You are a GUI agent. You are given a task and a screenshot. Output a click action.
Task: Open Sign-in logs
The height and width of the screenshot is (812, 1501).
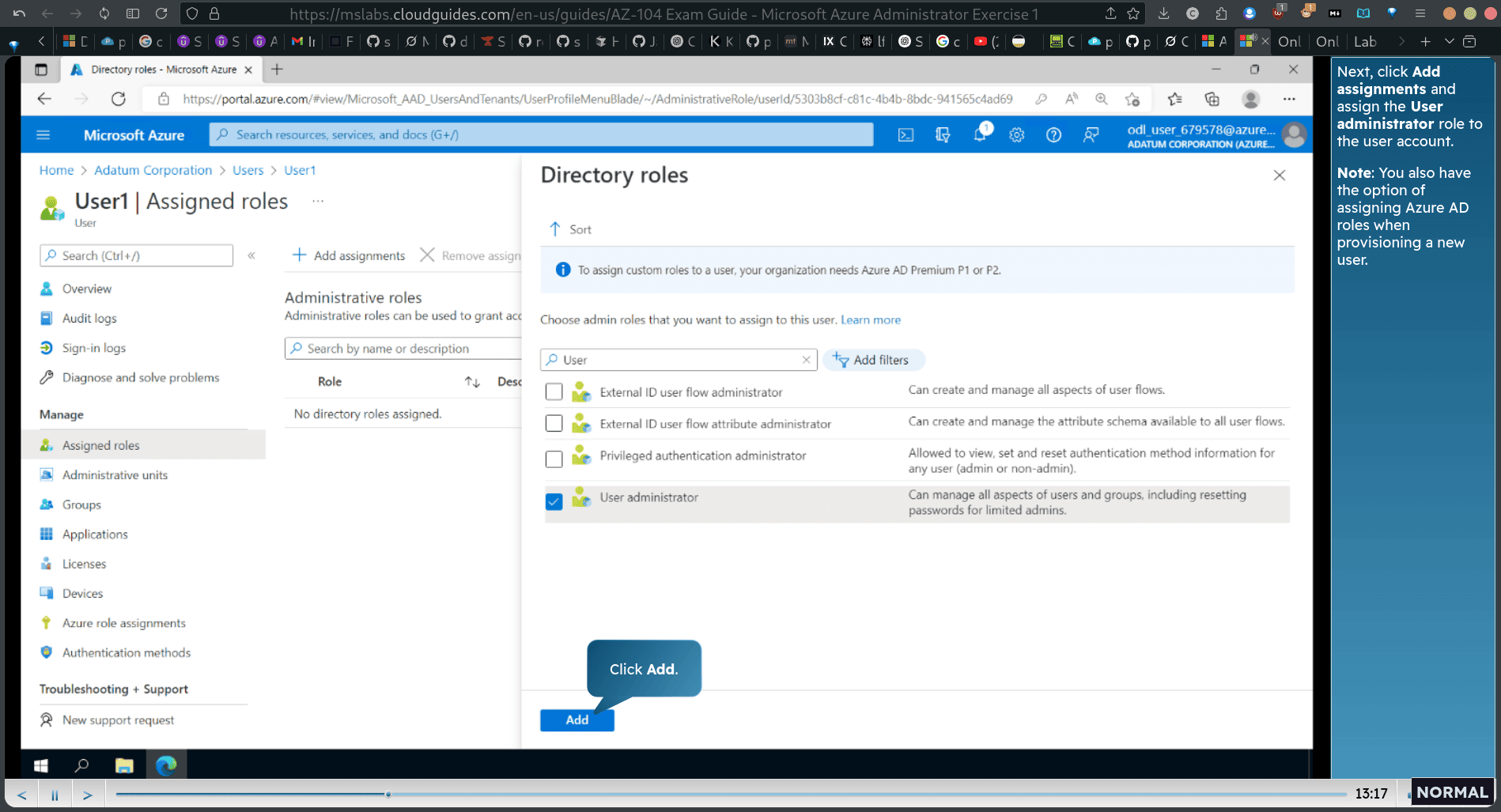(93, 348)
